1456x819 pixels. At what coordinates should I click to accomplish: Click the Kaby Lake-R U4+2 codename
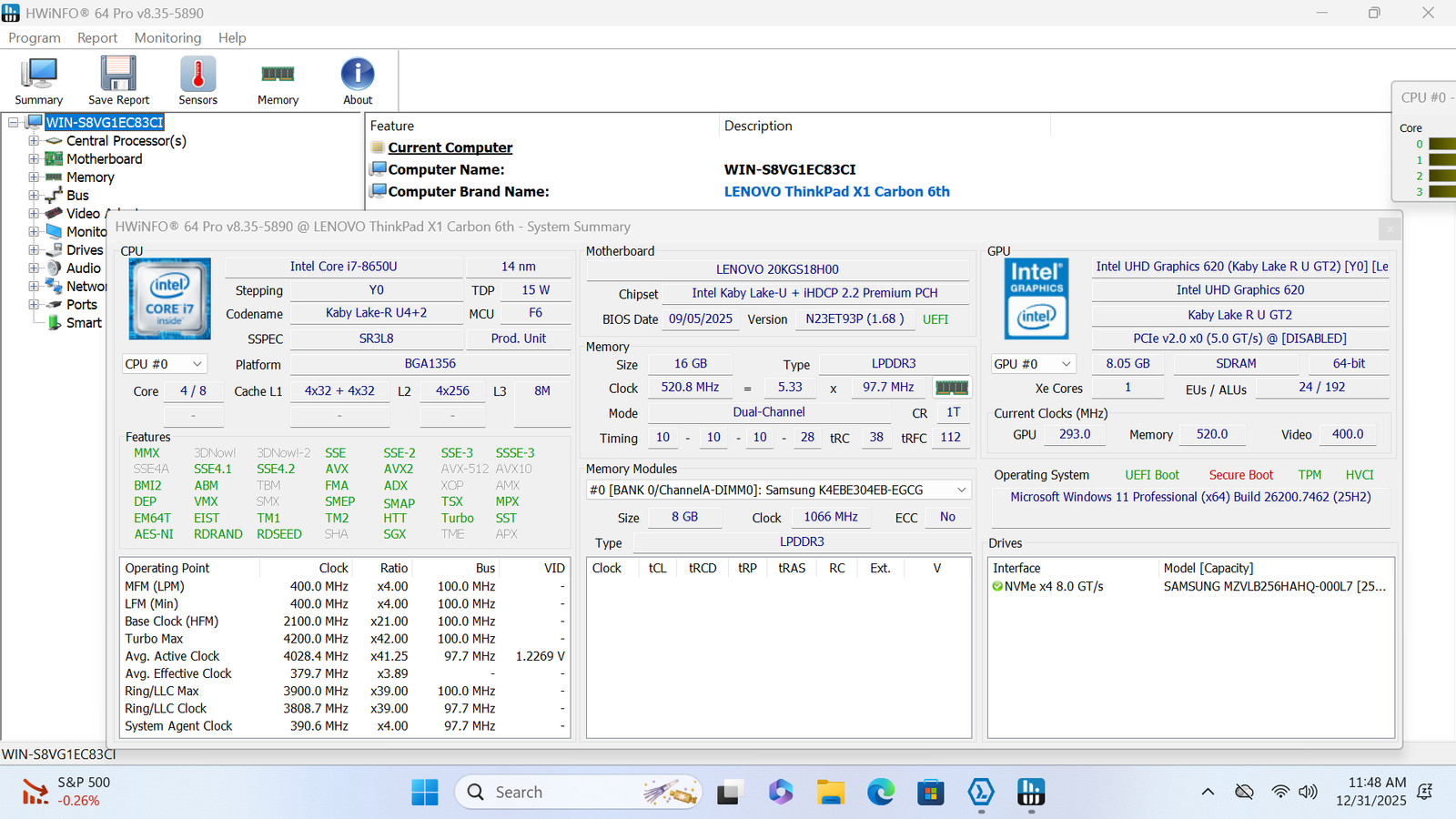click(377, 313)
